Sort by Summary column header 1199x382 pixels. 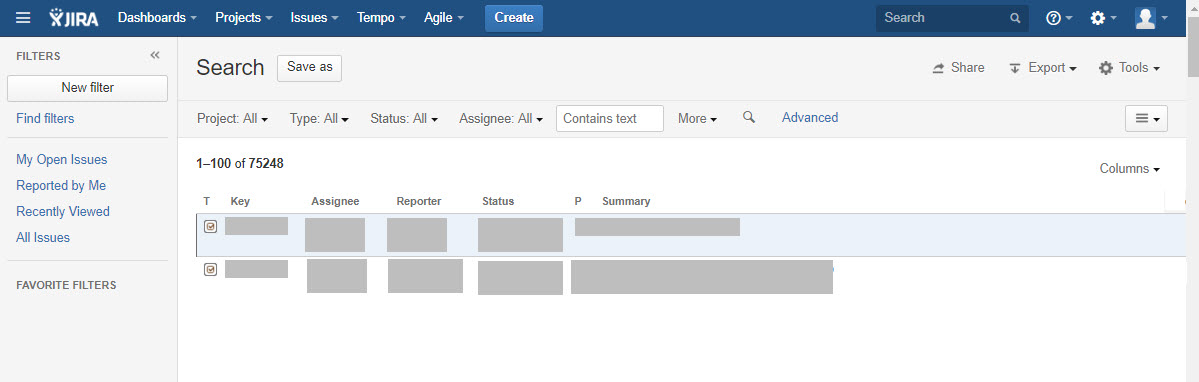click(625, 202)
